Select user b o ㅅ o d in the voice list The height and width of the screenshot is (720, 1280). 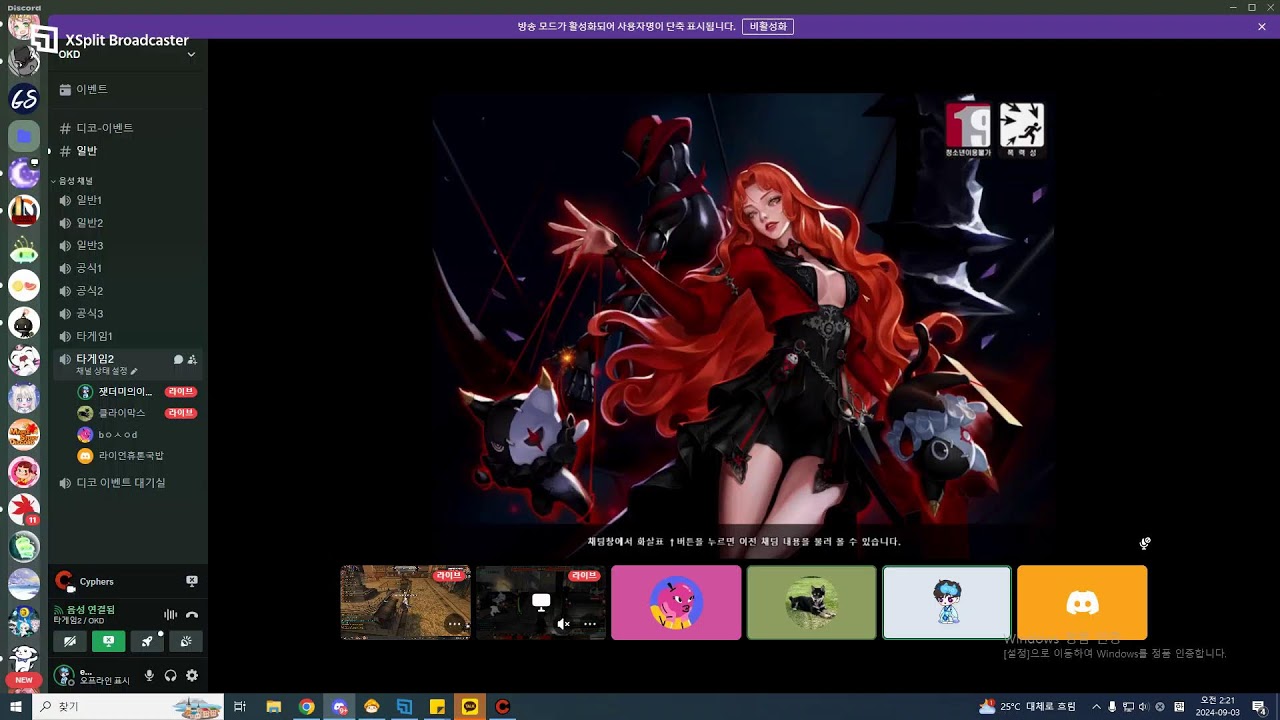(137, 435)
